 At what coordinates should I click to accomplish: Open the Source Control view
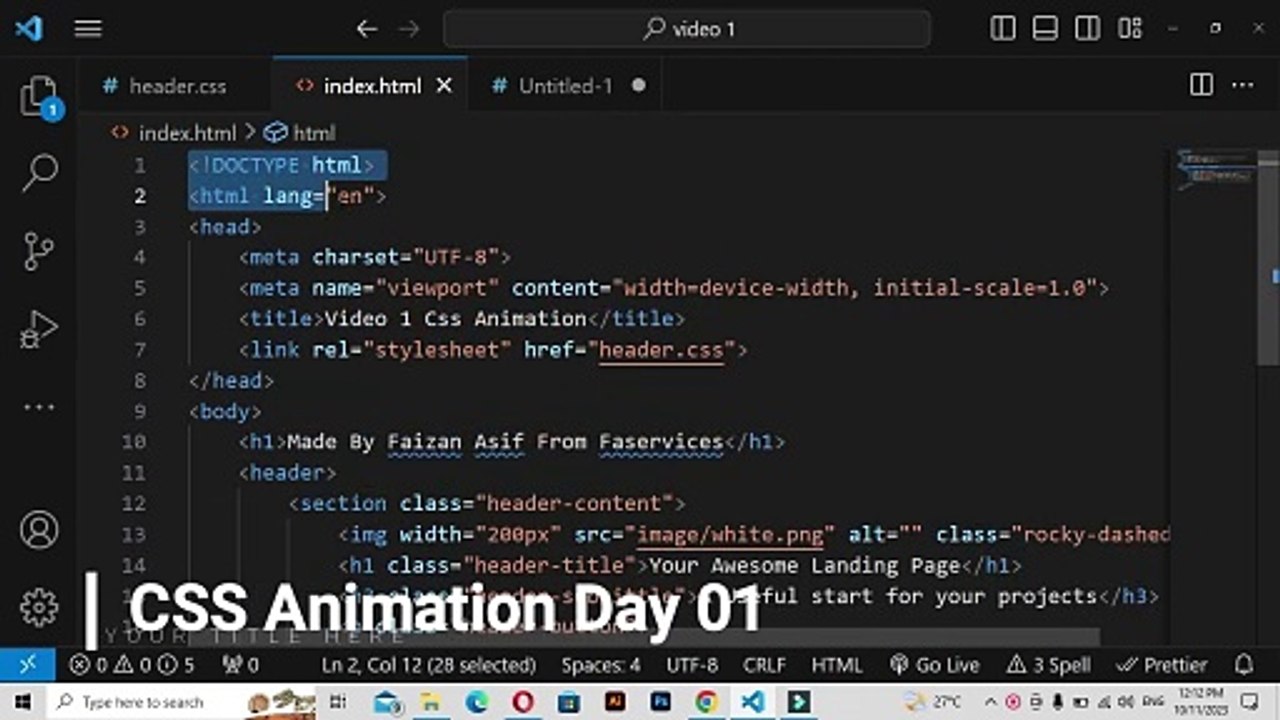[39, 251]
